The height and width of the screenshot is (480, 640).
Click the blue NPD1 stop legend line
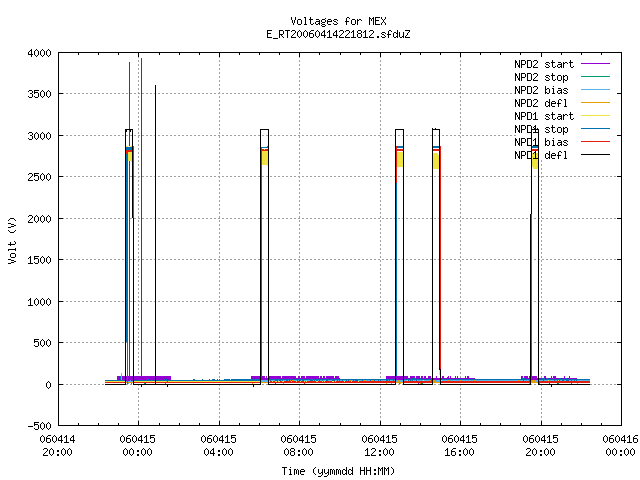coord(595,129)
